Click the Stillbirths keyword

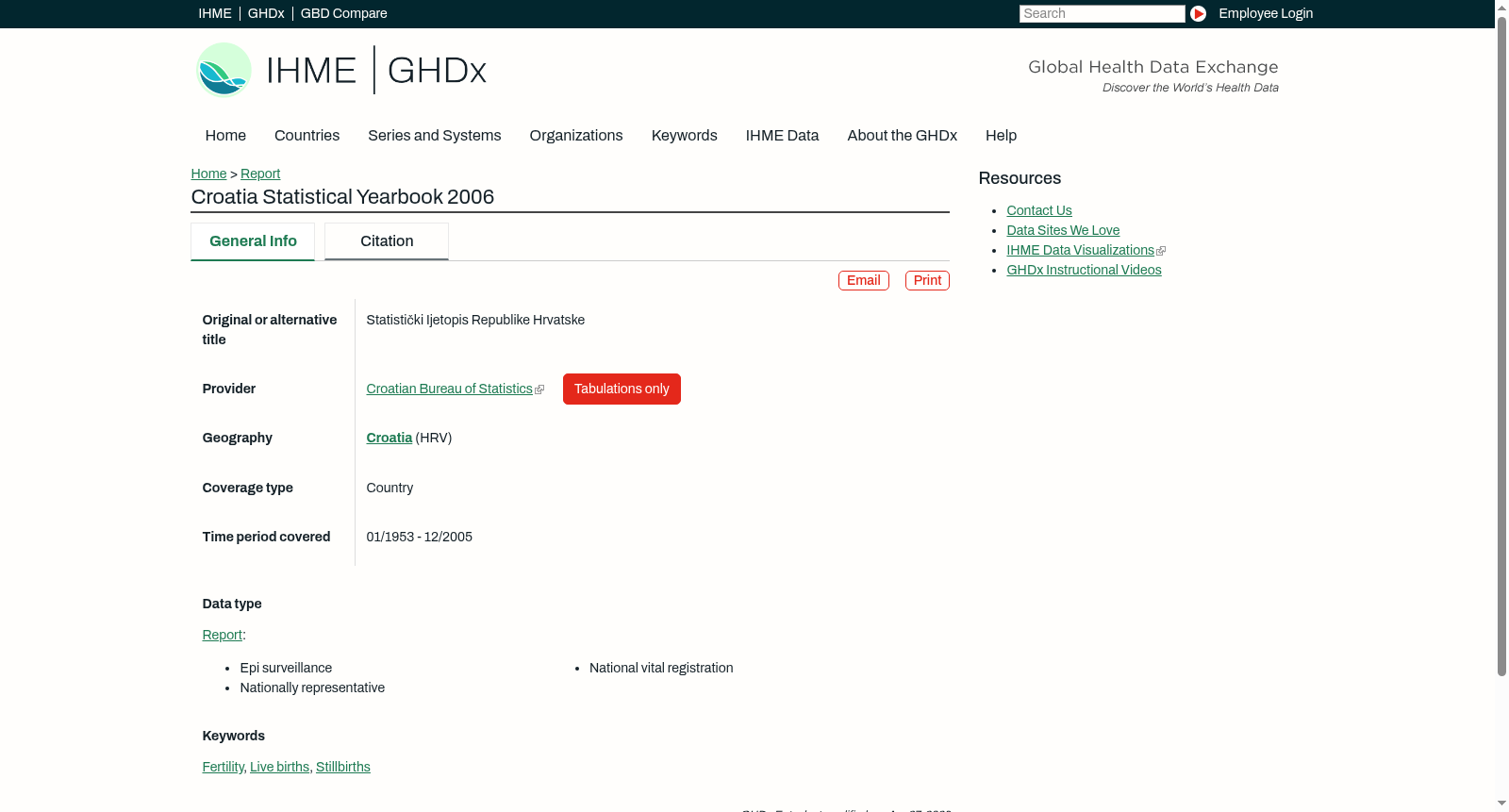[343, 767]
